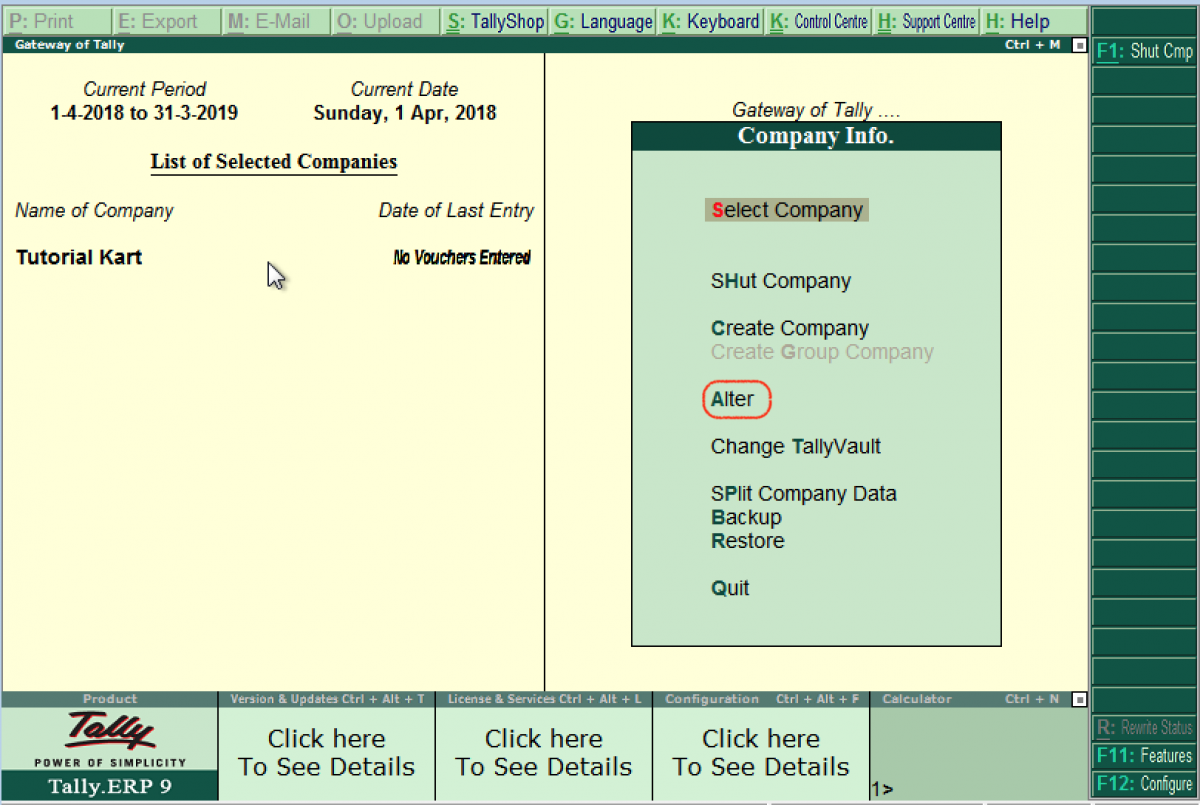Open the Control Centre
1200x805 pixels.
[818, 20]
